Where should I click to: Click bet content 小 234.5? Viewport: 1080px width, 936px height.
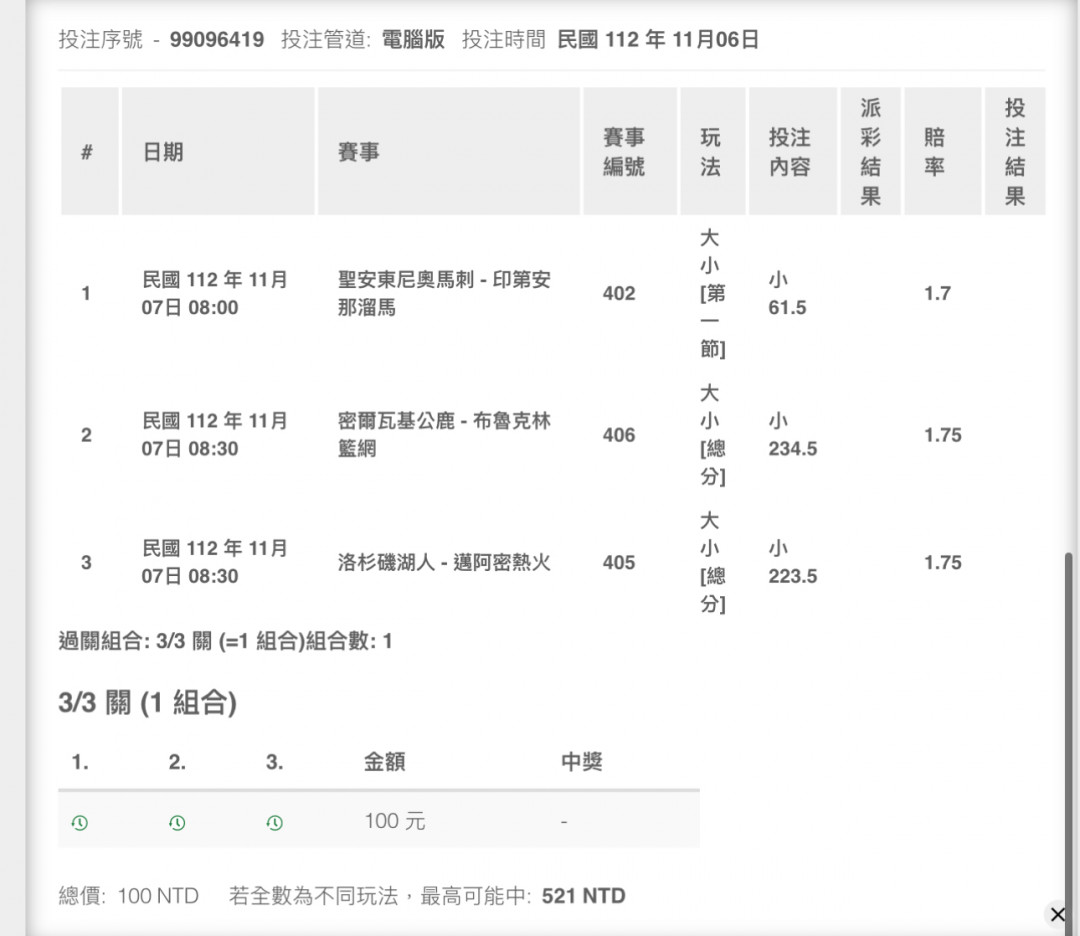pos(793,435)
